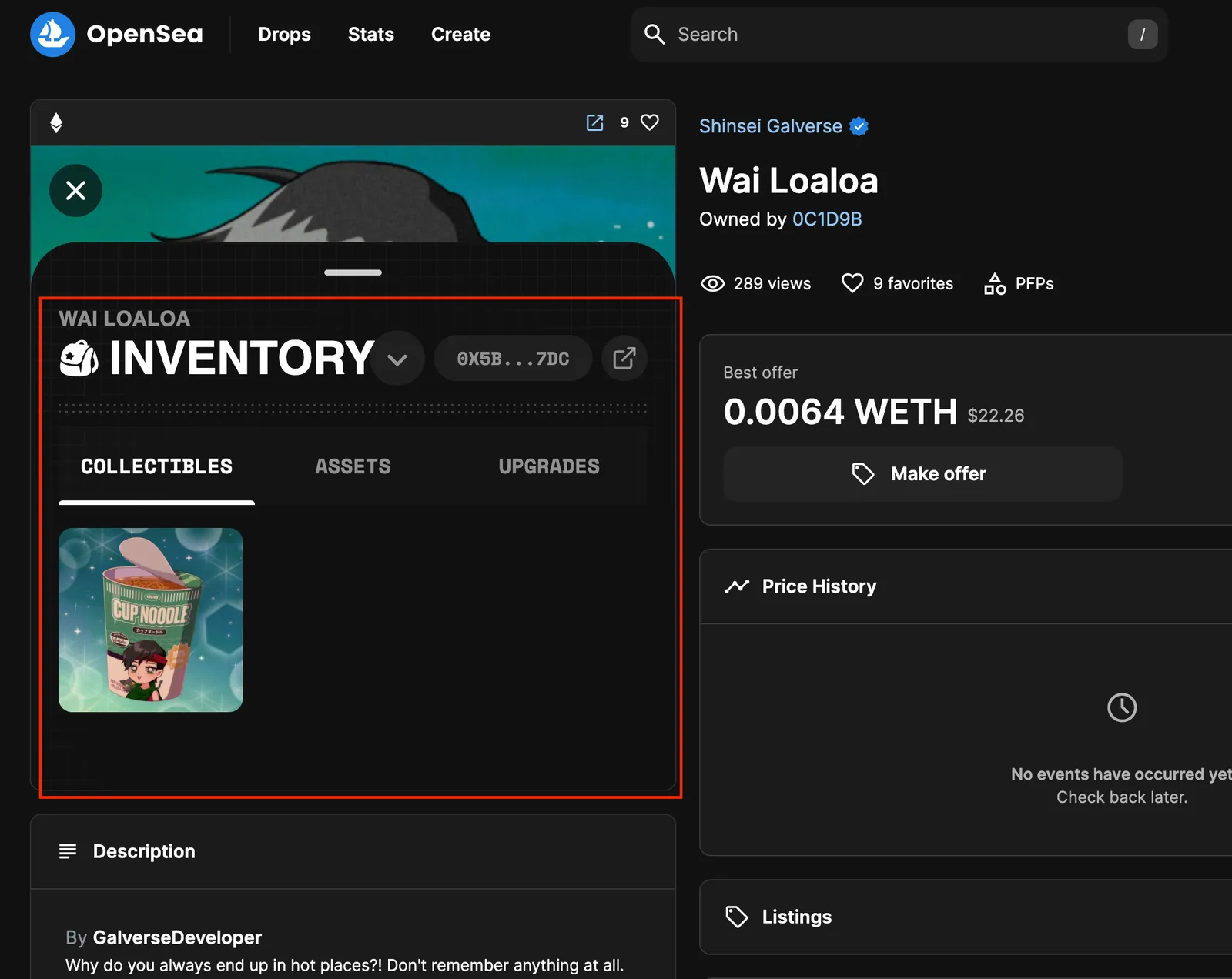This screenshot has width=1232, height=979.
Task: Open the Stats menu
Action: tap(370, 35)
